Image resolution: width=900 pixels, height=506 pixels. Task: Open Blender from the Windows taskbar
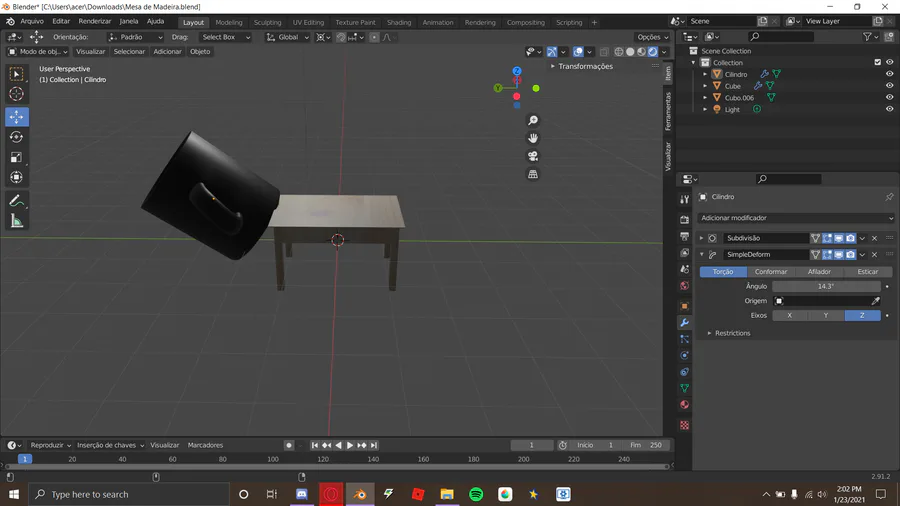click(x=360, y=494)
